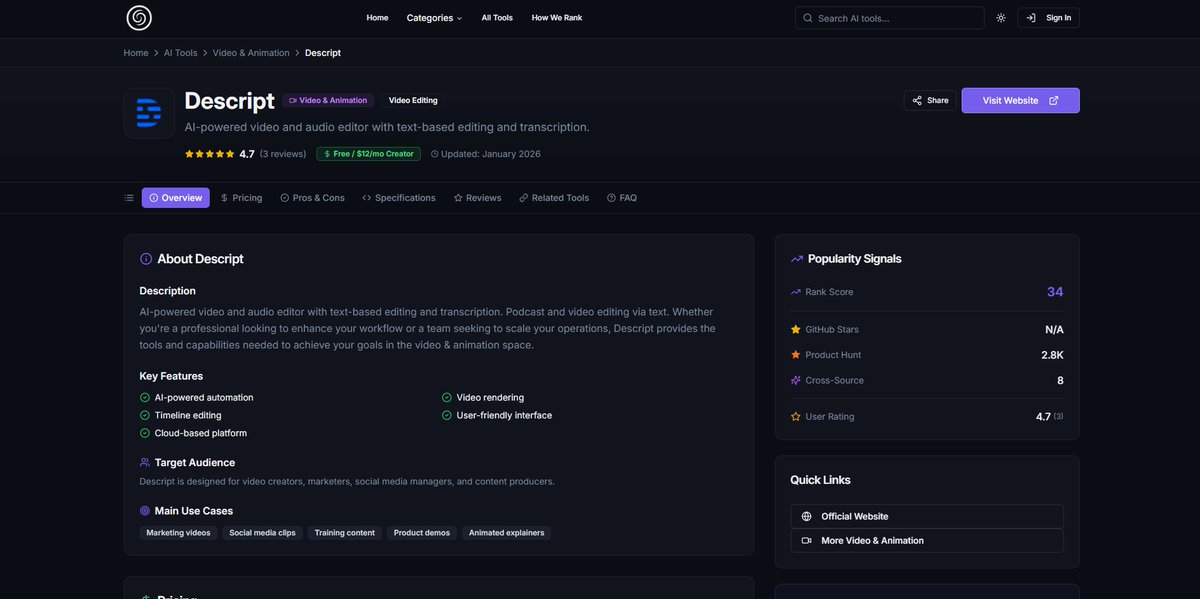The height and width of the screenshot is (599, 1200).
Task: Click the Share icon next to Visit Website
Action: 916,99
